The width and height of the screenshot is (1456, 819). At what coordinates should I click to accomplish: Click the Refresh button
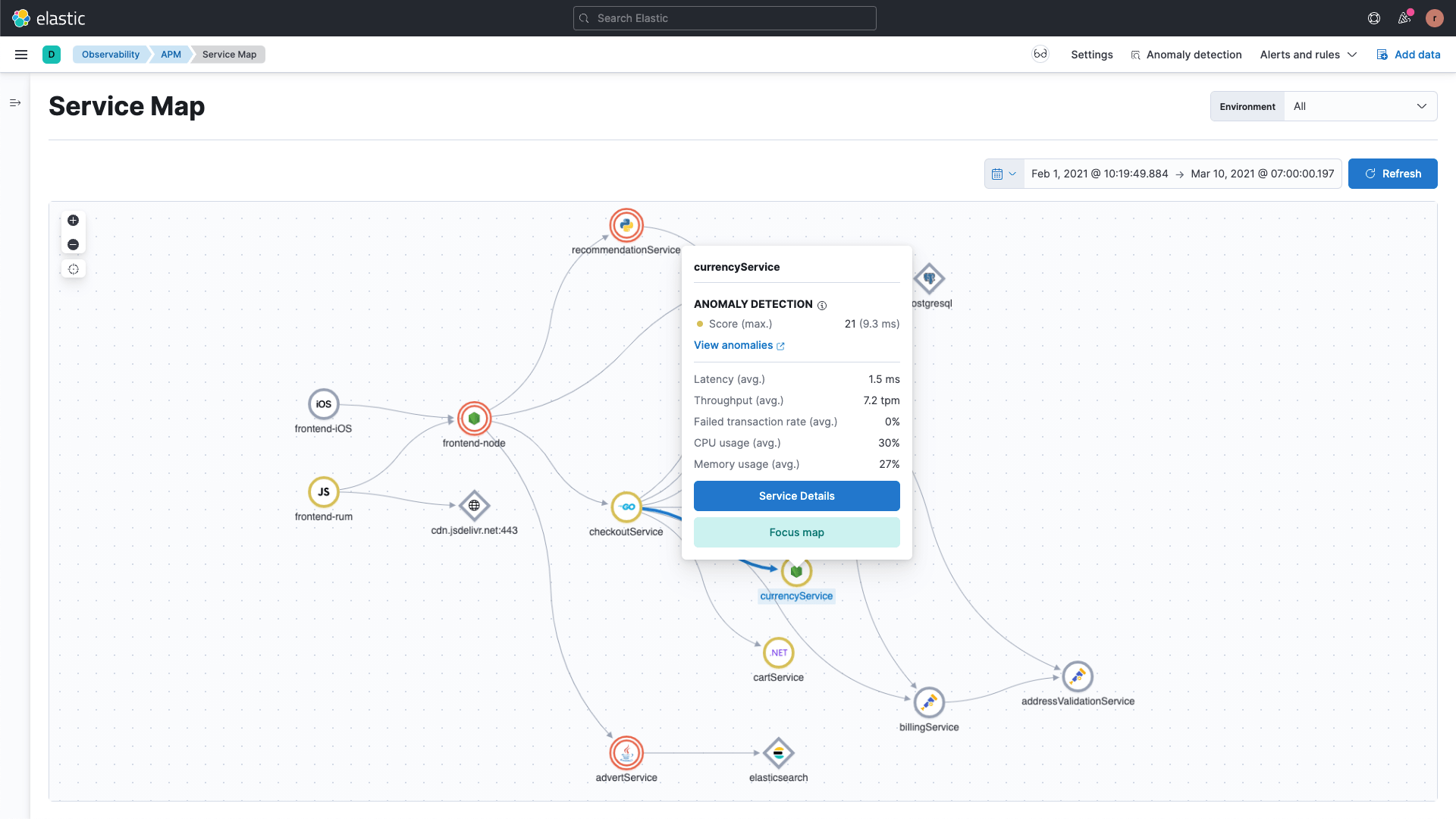[1392, 174]
